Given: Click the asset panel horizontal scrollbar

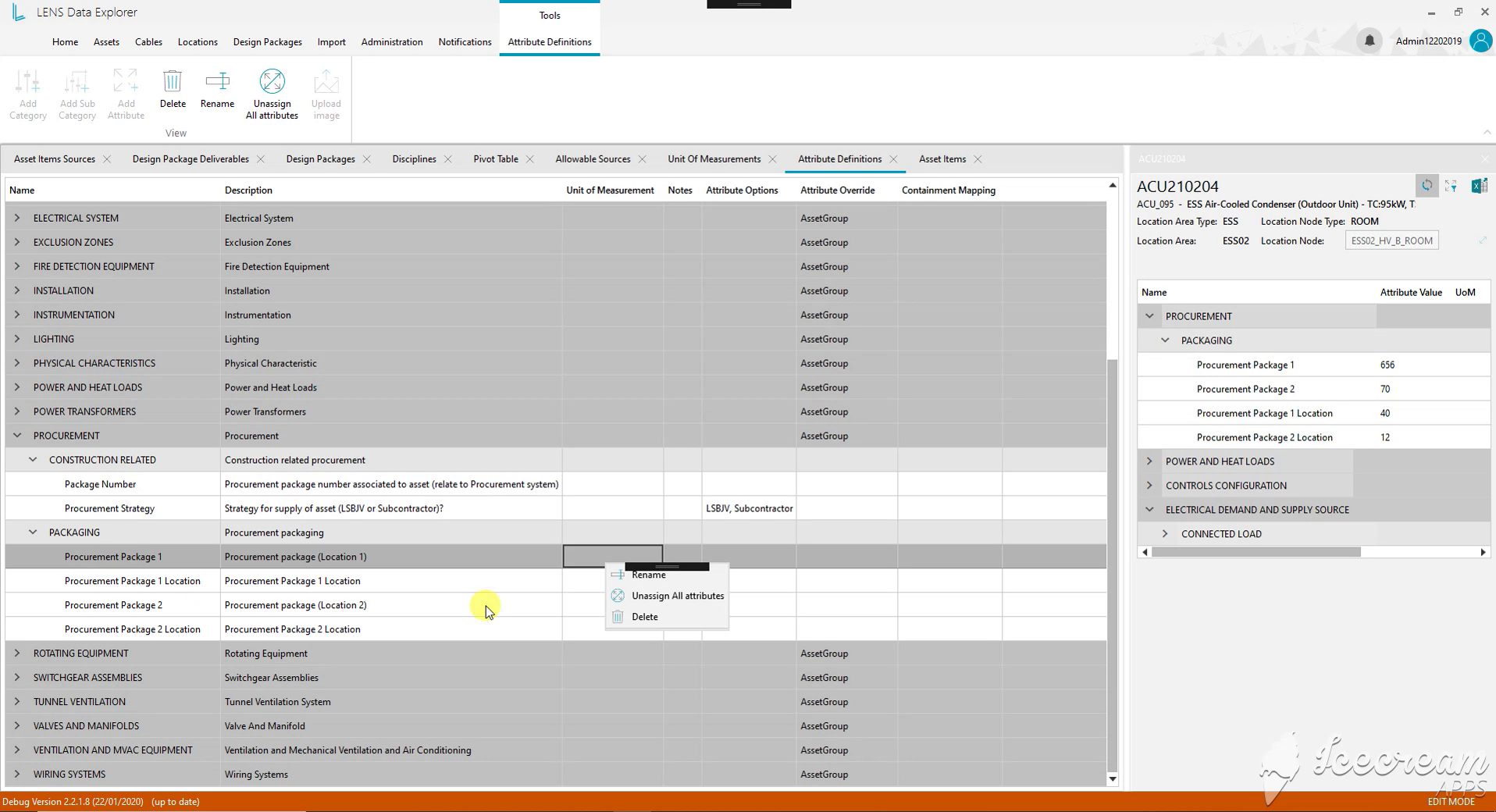Looking at the screenshot, I should tap(1256, 552).
